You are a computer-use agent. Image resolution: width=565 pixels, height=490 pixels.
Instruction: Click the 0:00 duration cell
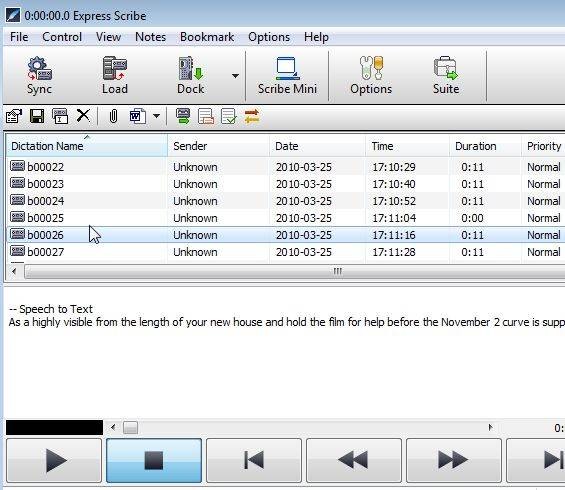[472, 218]
